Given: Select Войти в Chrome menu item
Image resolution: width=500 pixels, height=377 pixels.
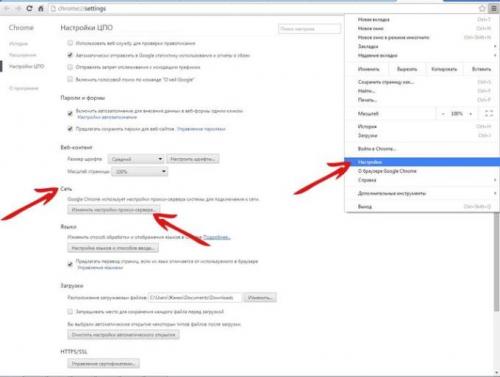Looking at the screenshot, I should [x=422, y=149].
